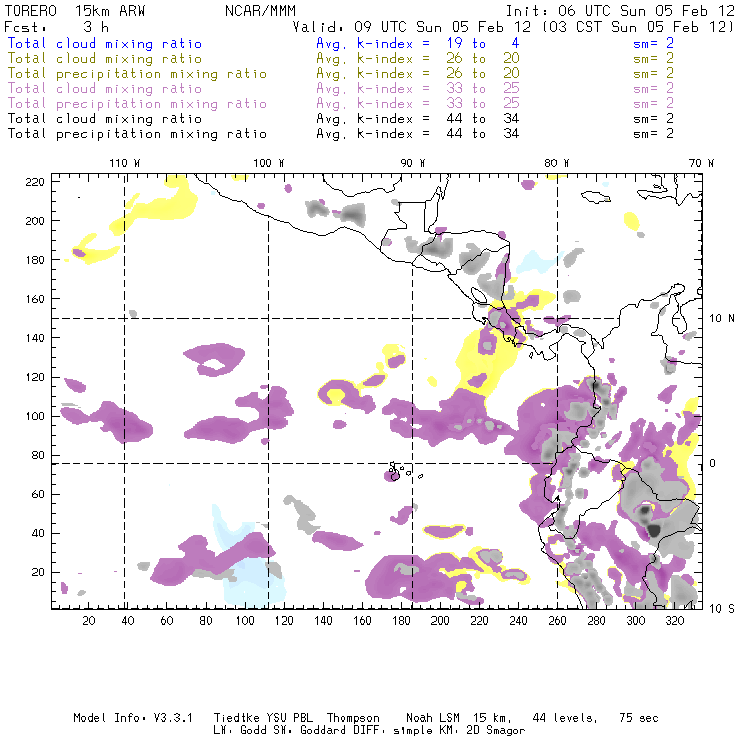Click the '80 W' longitude label
Screen dimensions: 740x740
coord(557,163)
